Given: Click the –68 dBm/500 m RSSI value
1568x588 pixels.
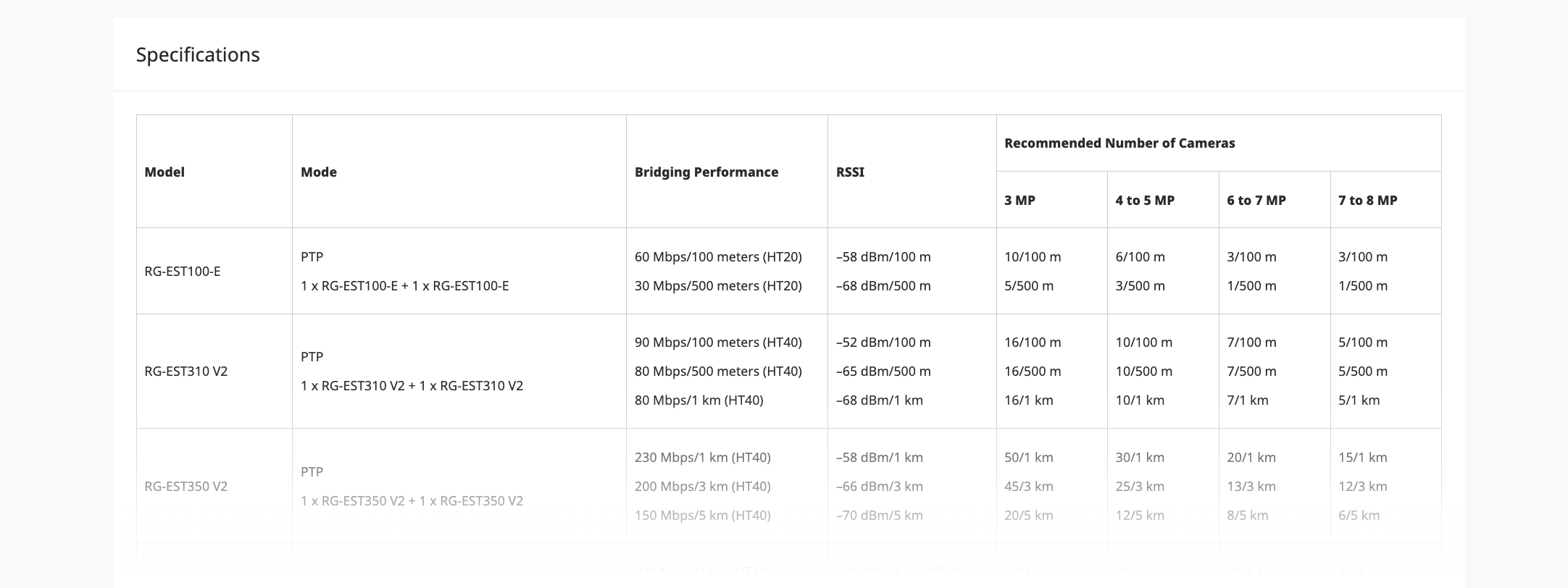Looking at the screenshot, I should pyautogui.click(x=883, y=286).
